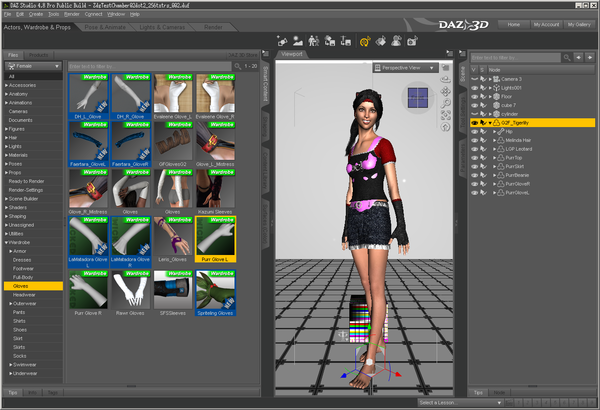Hide PurrTop using its eye icon

coord(474,158)
